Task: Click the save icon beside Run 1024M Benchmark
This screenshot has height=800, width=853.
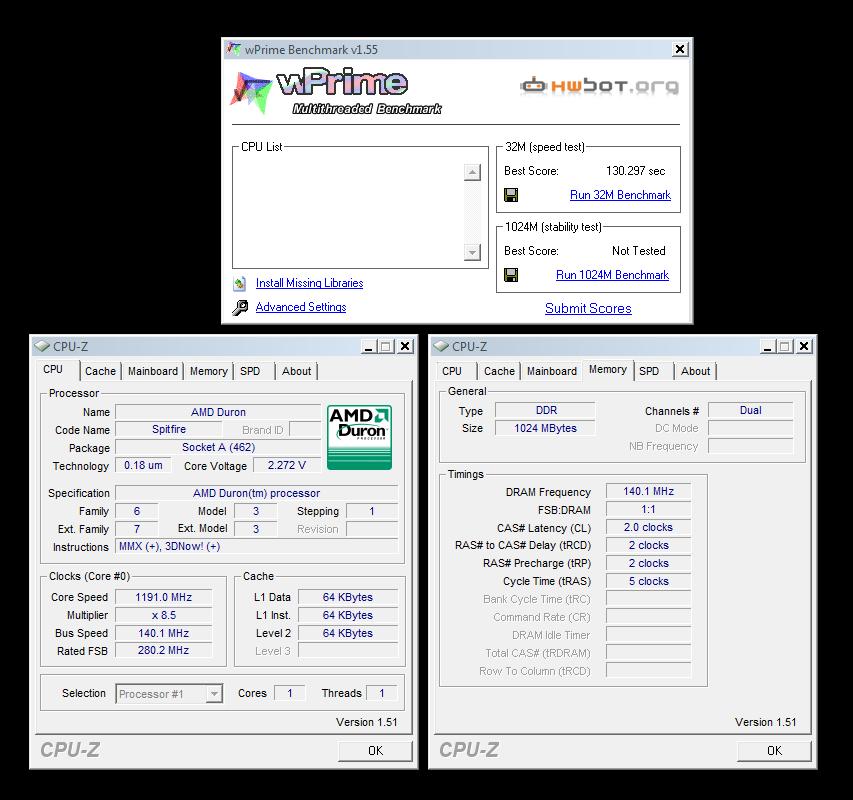Action: pyautogui.click(x=511, y=275)
